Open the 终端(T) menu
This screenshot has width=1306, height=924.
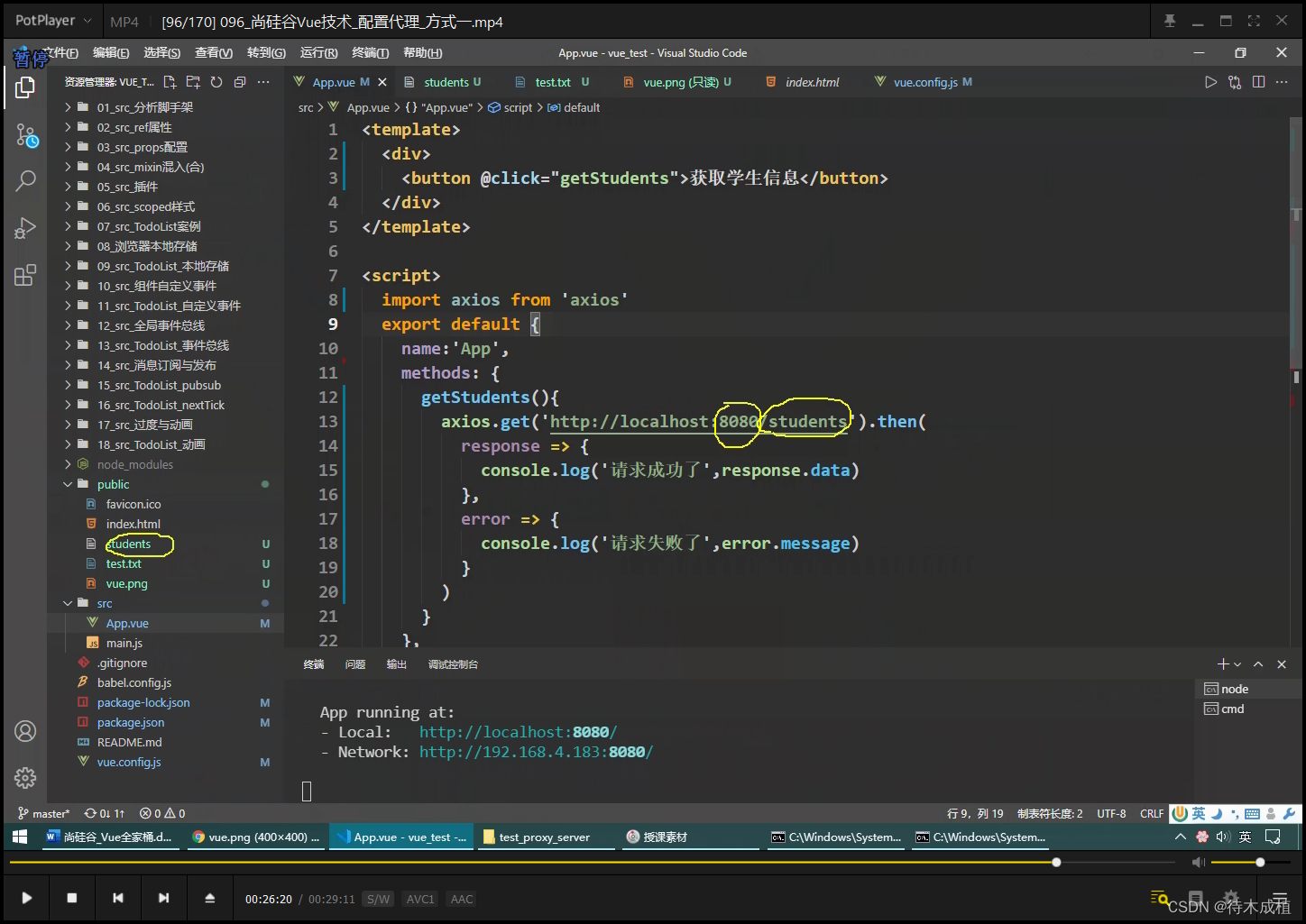point(371,53)
